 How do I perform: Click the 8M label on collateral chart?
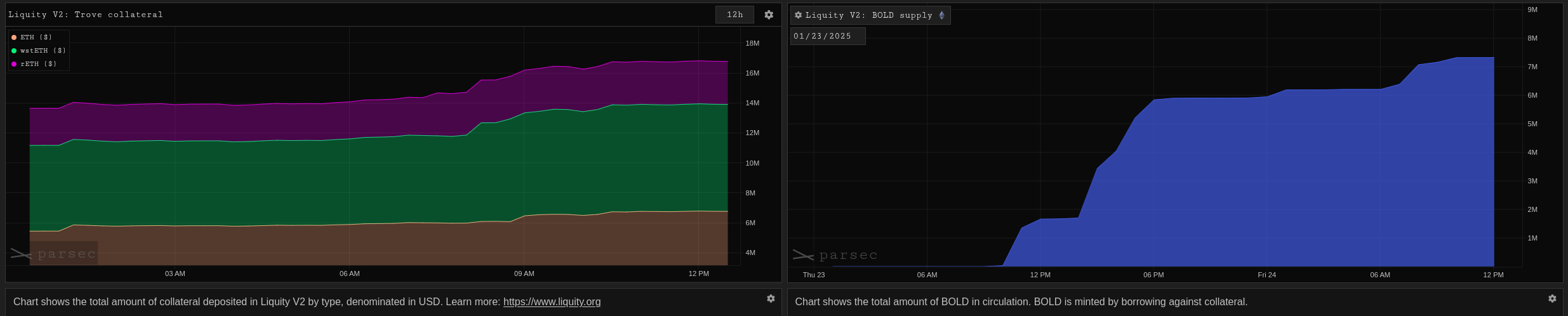pyautogui.click(x=750, y=193)
